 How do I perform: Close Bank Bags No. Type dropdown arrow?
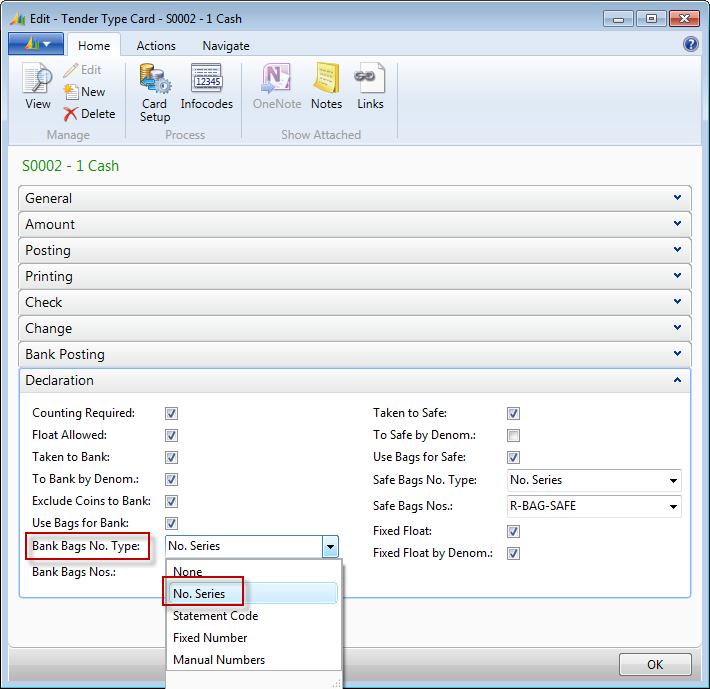point(330,547)
